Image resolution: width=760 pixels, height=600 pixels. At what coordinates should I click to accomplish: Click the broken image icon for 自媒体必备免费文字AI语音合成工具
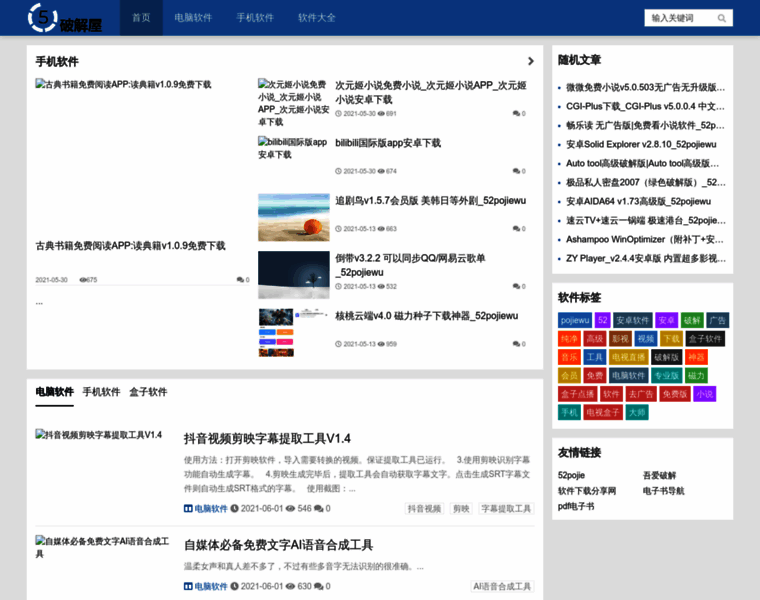click(x=40, y=540)
